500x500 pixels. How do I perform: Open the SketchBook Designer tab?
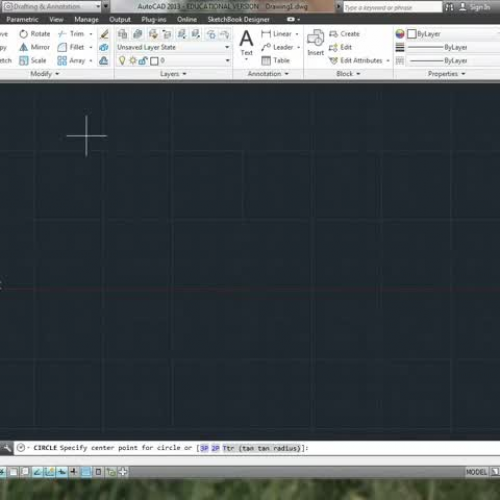[238, 19]
